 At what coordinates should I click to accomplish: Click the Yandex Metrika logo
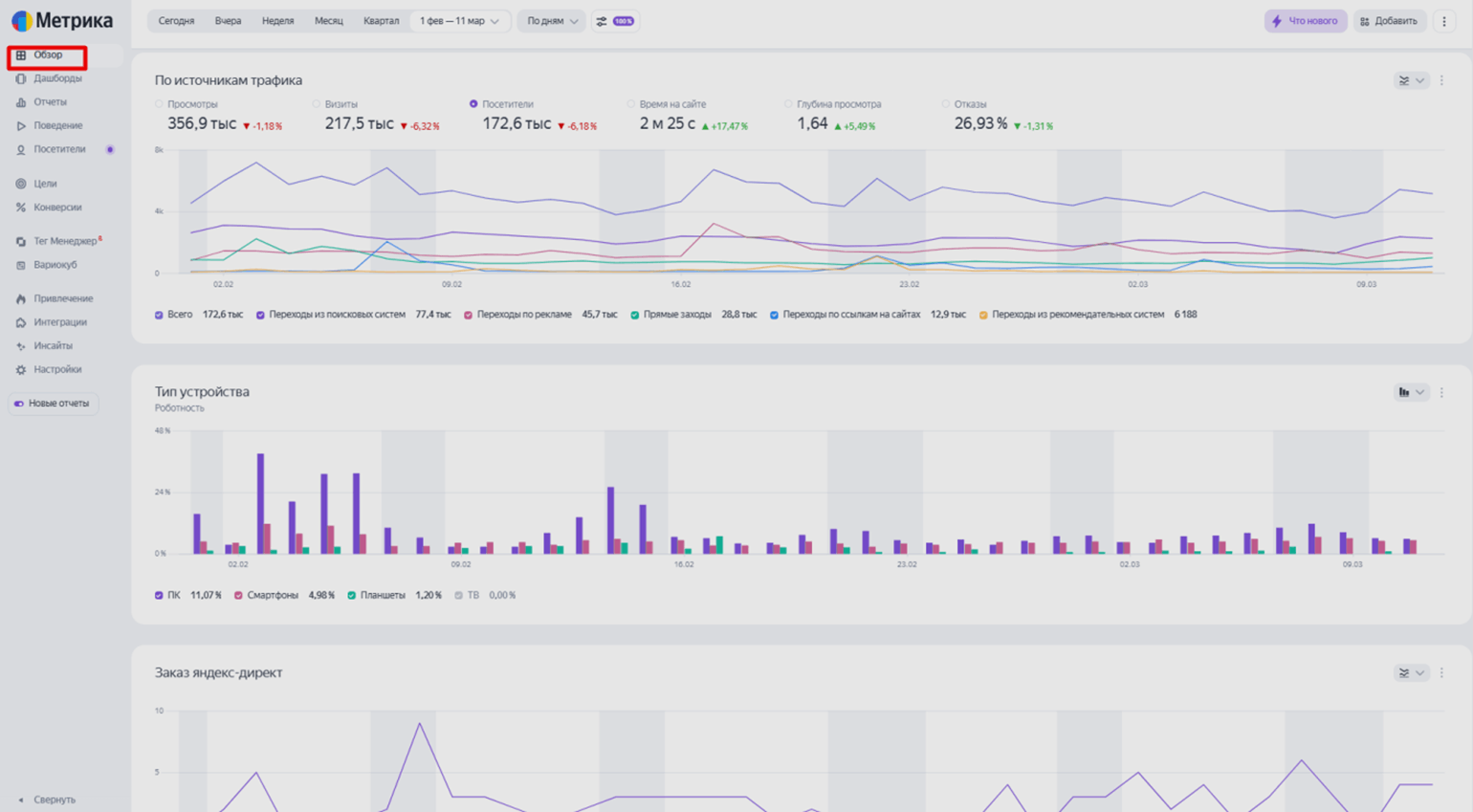pyautogui.click(x=62, y=20)
